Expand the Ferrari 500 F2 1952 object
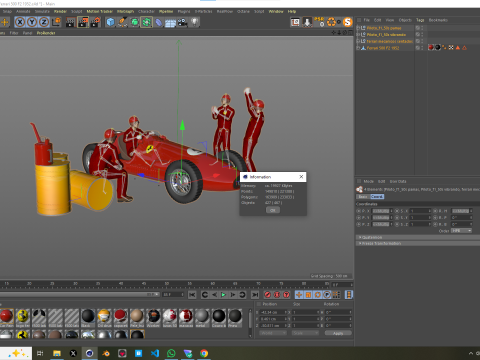Image resolution: width=480 pixels, height=360 pixels. point(358,48)
